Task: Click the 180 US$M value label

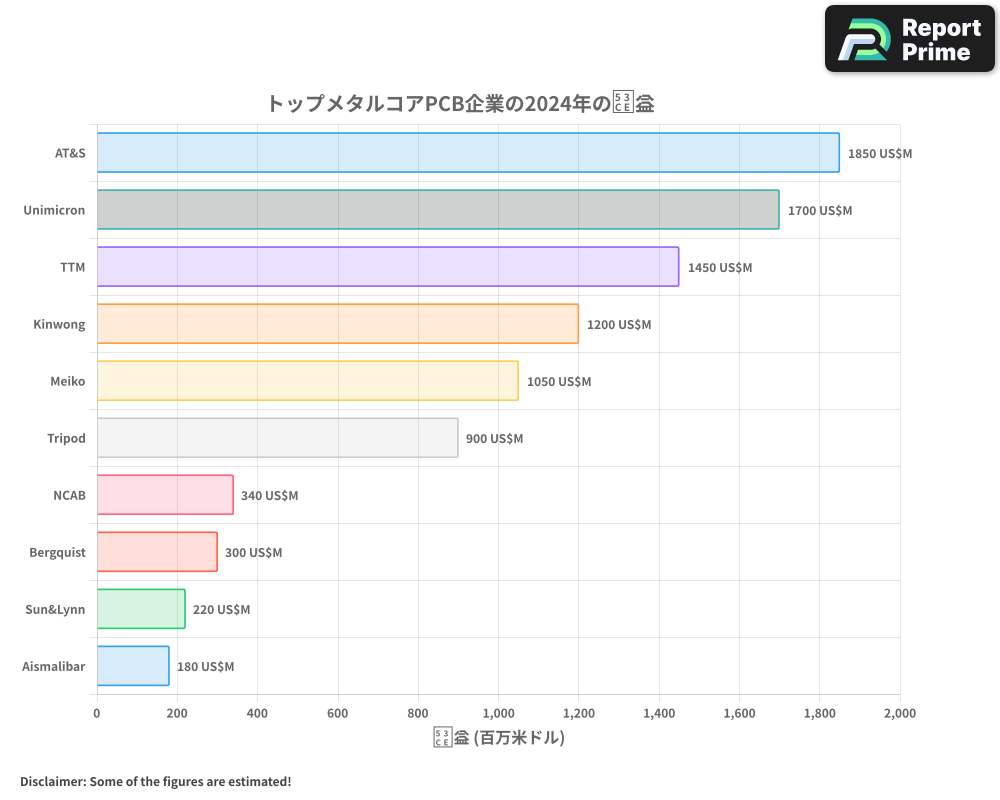Action: click(206, 666)
